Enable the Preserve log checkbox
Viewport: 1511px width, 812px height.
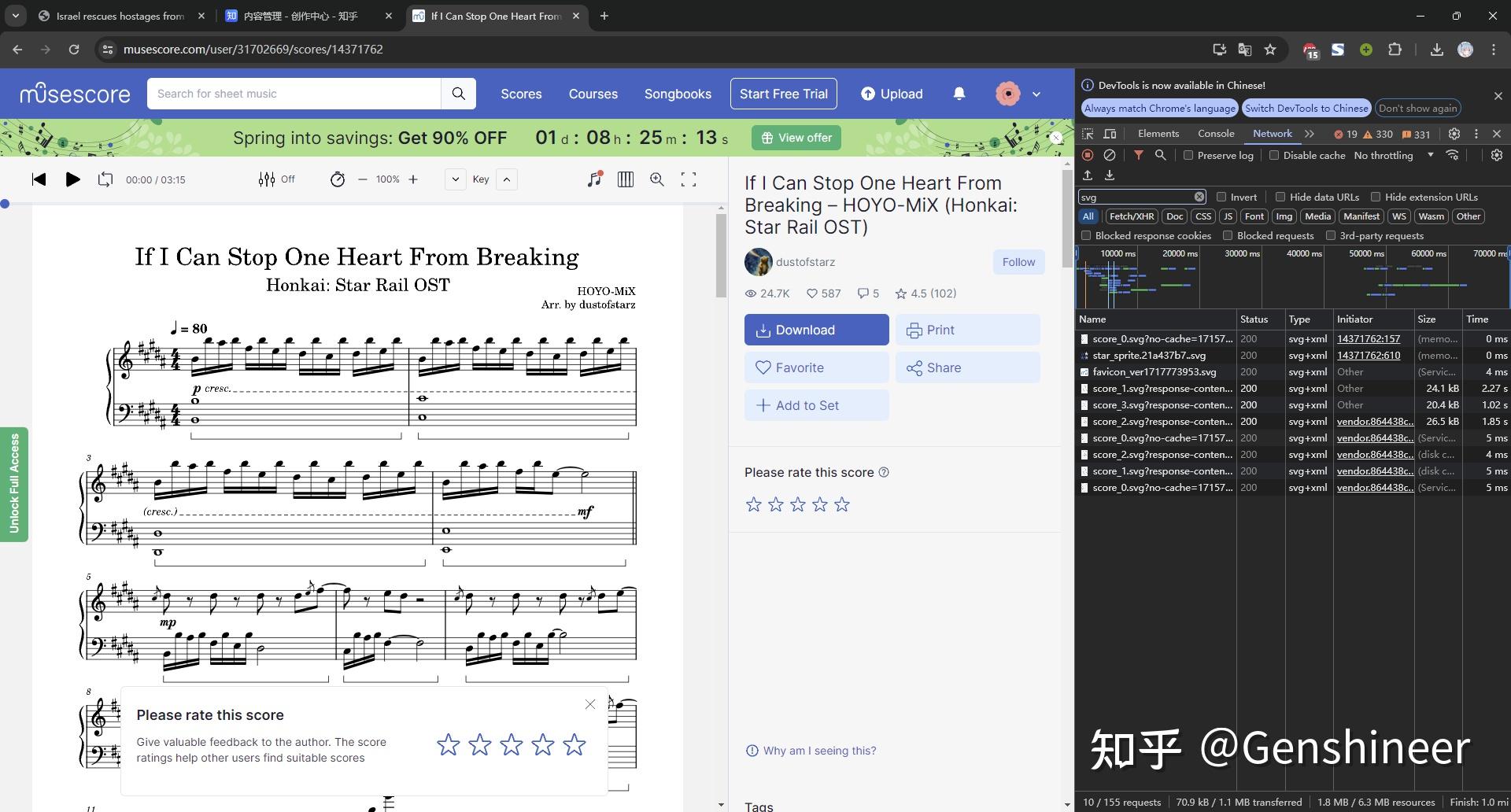[1189, 155]
